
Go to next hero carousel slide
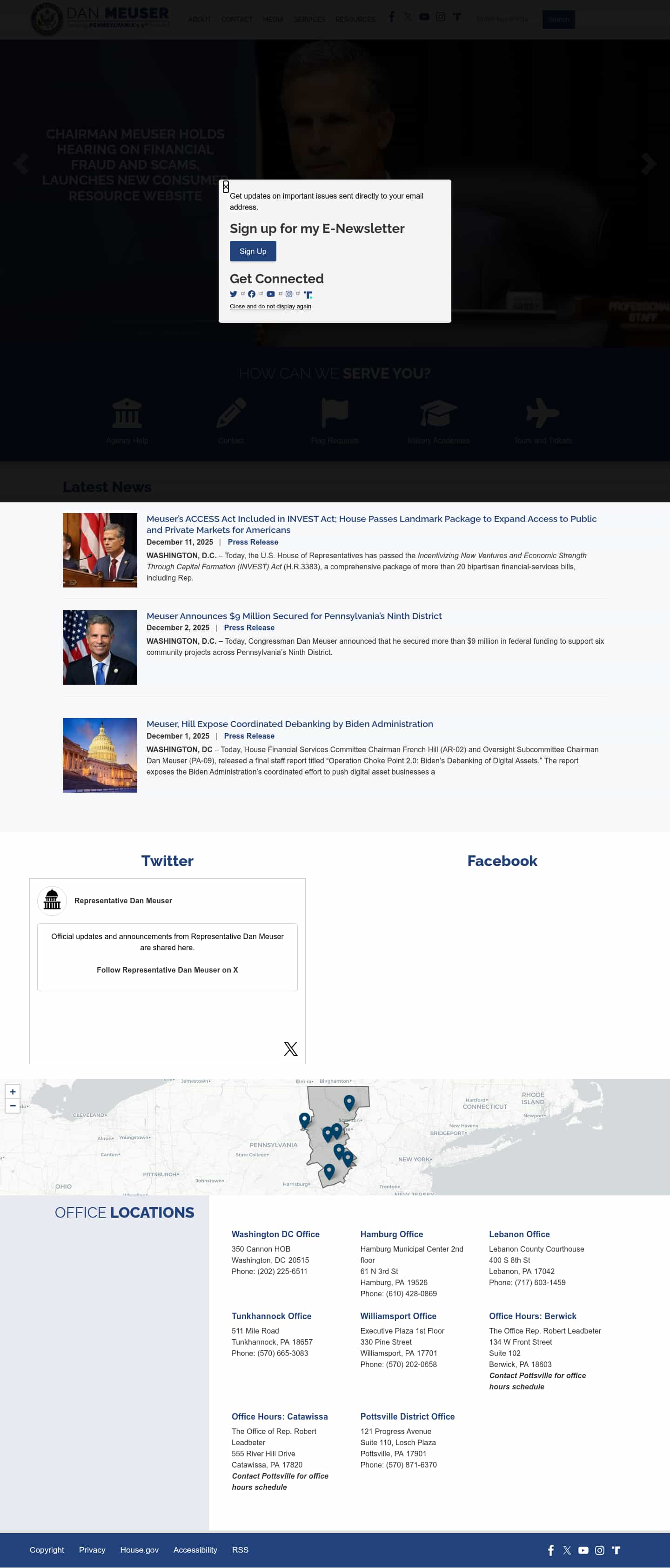tap(649, 163)
